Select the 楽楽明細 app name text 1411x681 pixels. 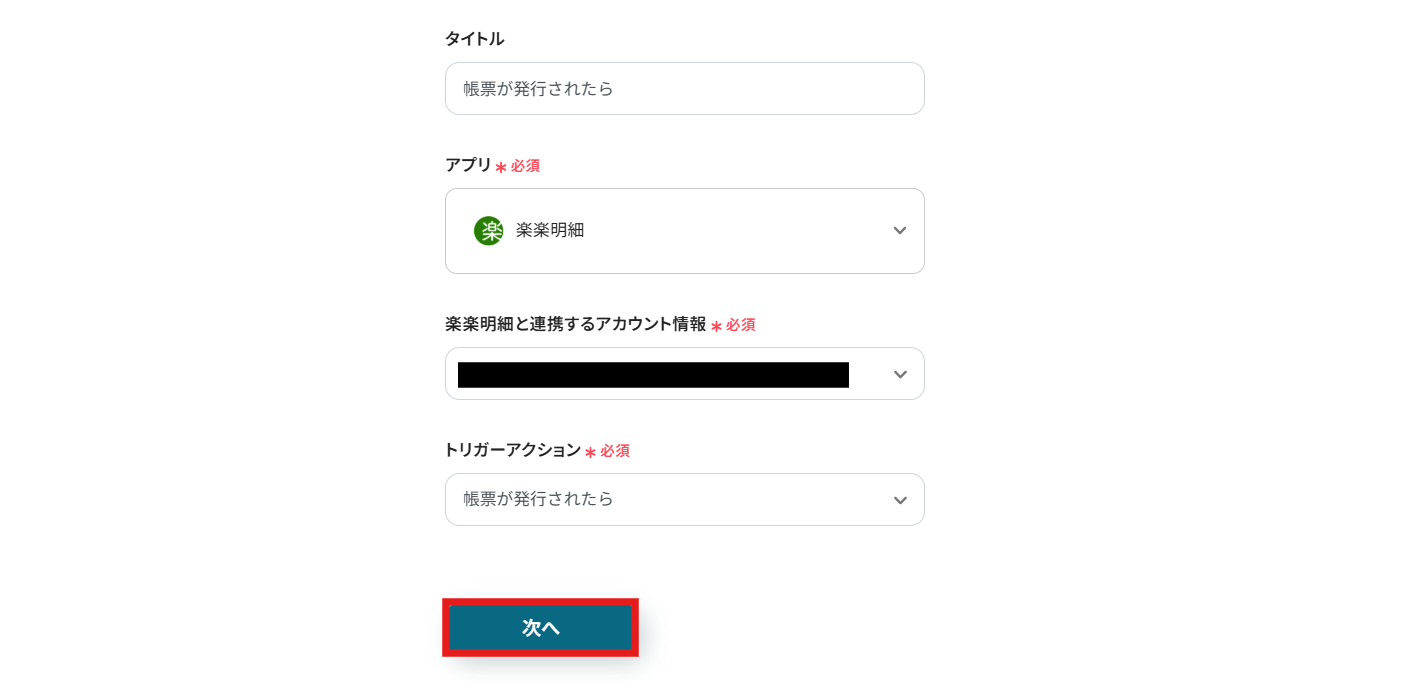[x=550, y=230]
